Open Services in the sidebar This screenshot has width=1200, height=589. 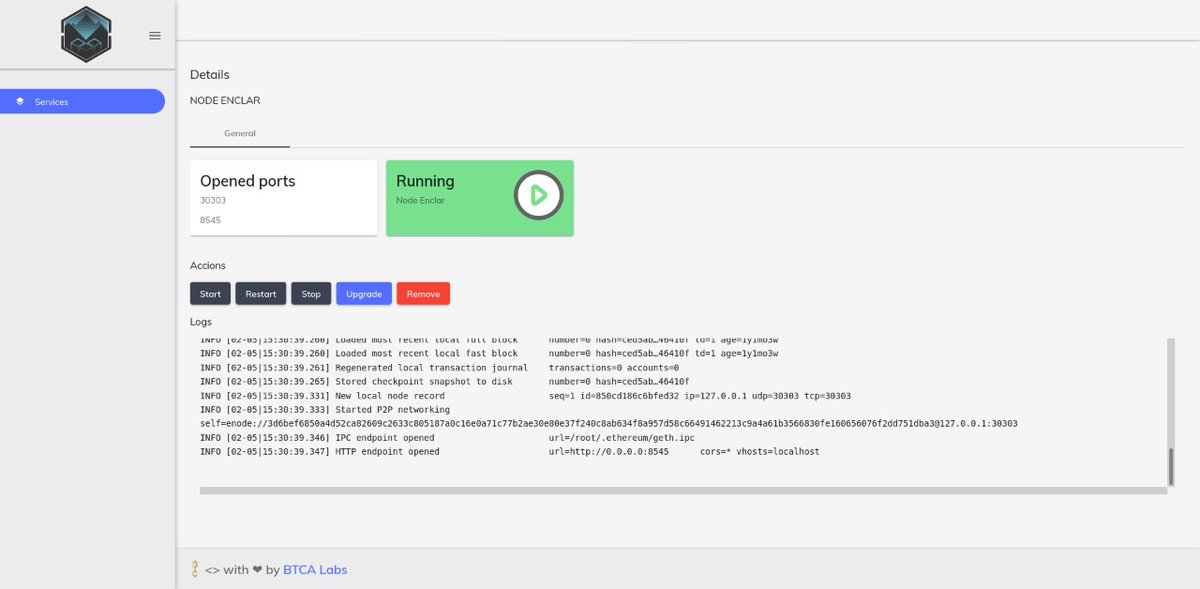tap(82, 101)
